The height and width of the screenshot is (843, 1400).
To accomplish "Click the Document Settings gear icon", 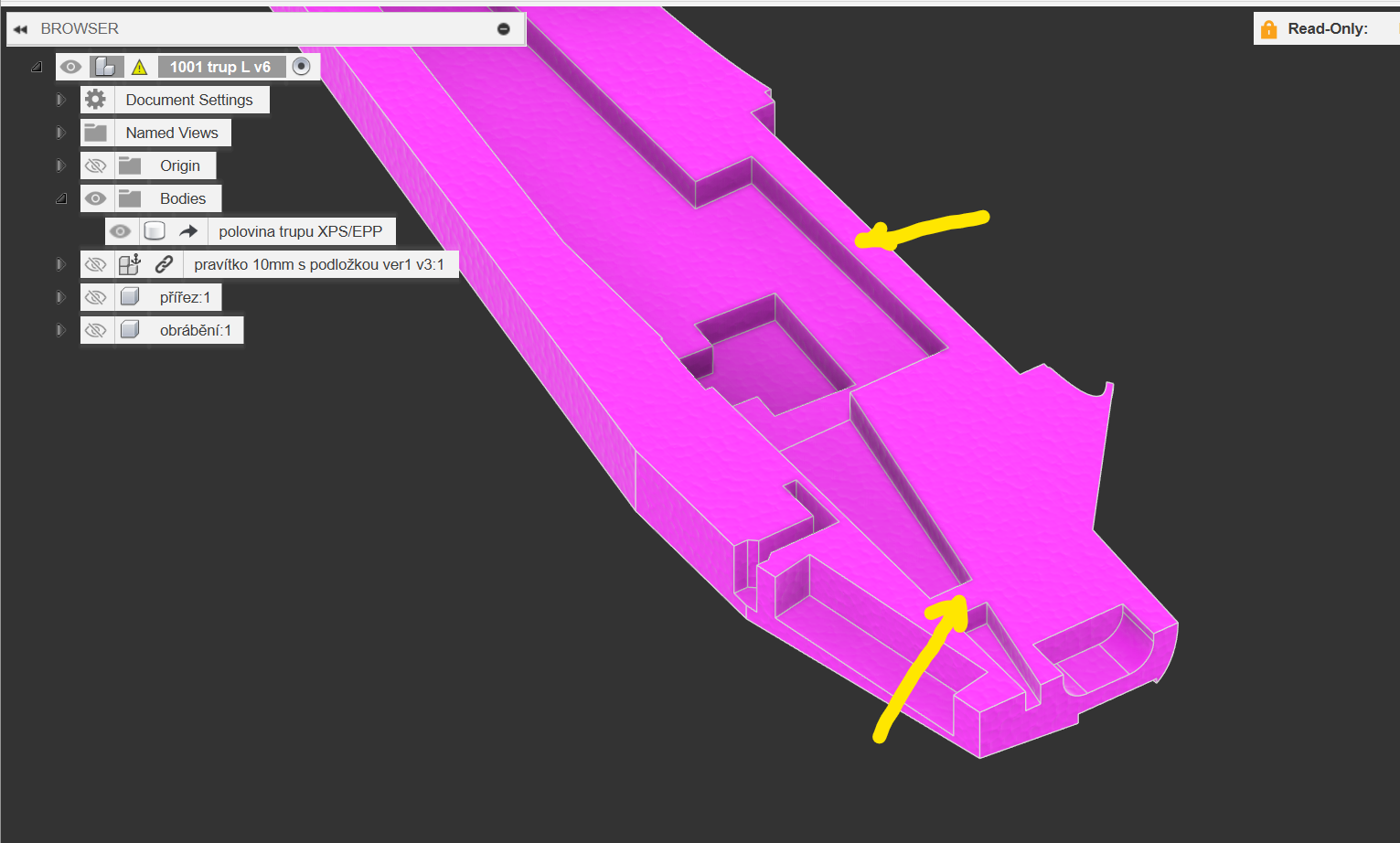I will click(x=96, y=100).
